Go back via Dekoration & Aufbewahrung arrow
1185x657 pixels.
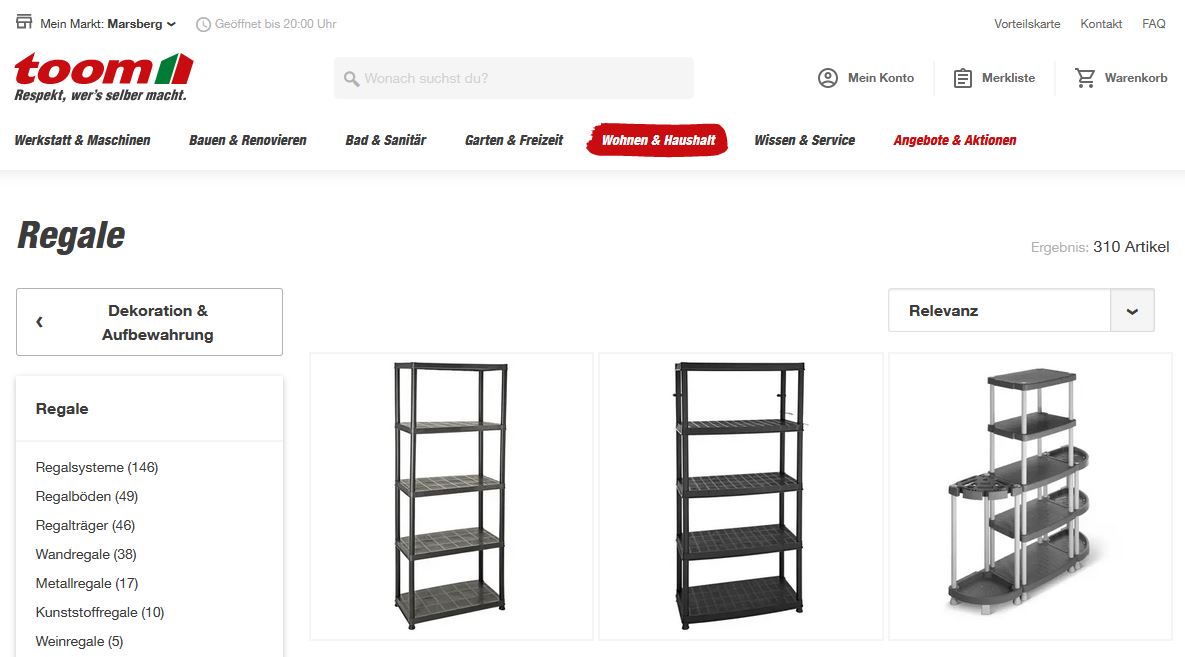coord(39,322)
